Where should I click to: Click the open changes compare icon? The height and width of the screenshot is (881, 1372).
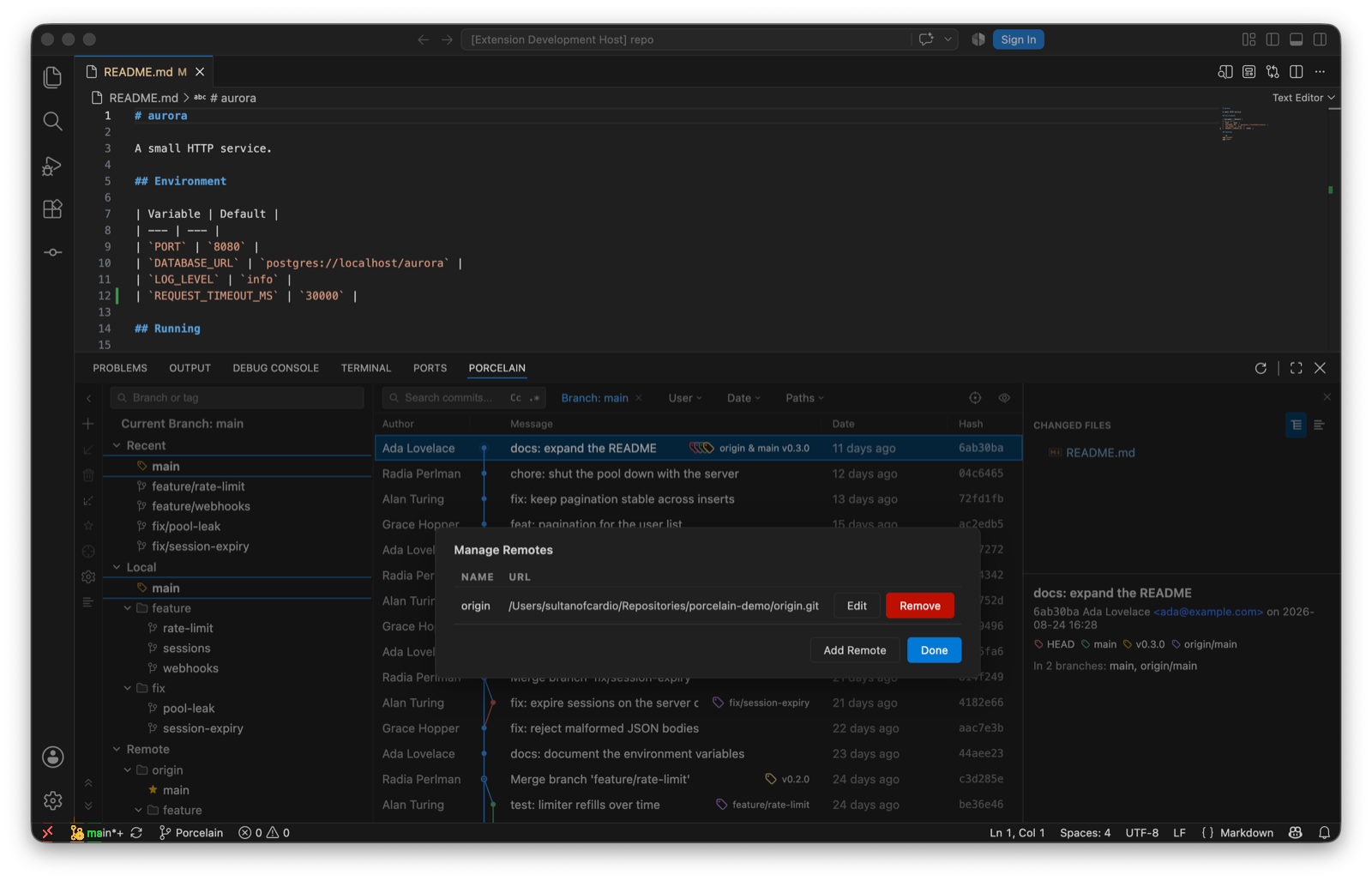1273,72
